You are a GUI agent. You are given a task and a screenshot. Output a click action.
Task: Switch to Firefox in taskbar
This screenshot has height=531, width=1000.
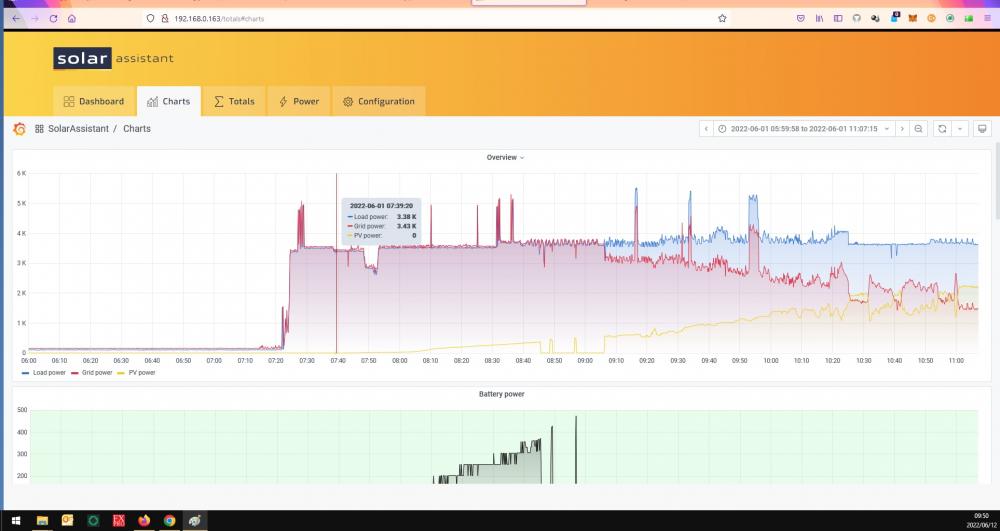(x=144, y=521)
